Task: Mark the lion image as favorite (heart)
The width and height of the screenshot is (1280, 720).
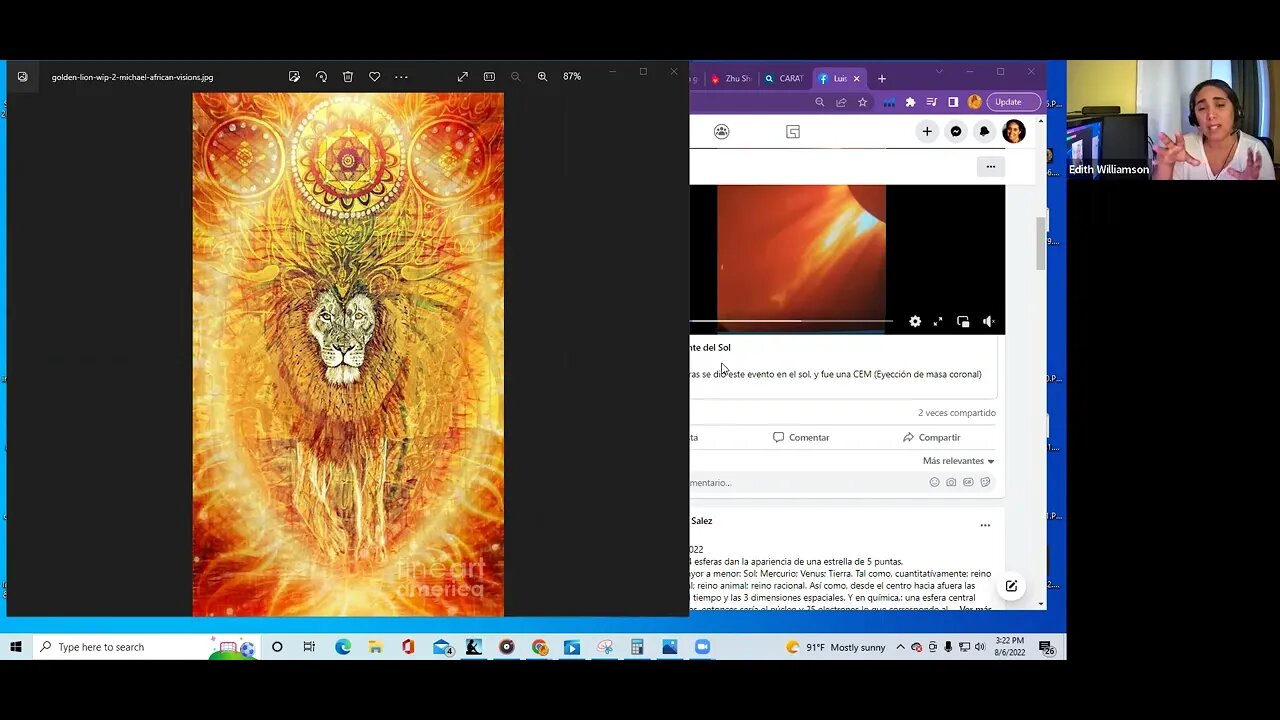Action: (x=374, y=76)
